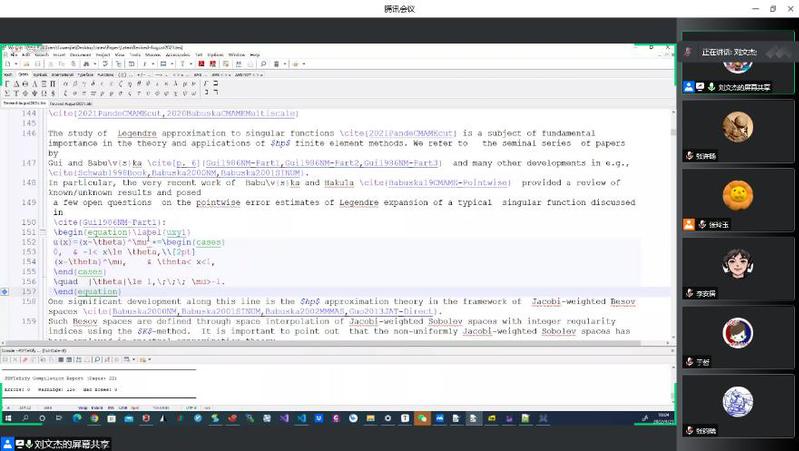Insert the capital Gamma symbol from palette
Screen dimensions: 799x451
[8, 83]
